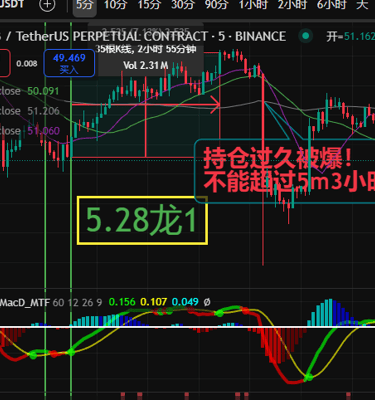Switch to the 90分 timeframe
Screen dimensions: 375x400
tap(216, 5)
